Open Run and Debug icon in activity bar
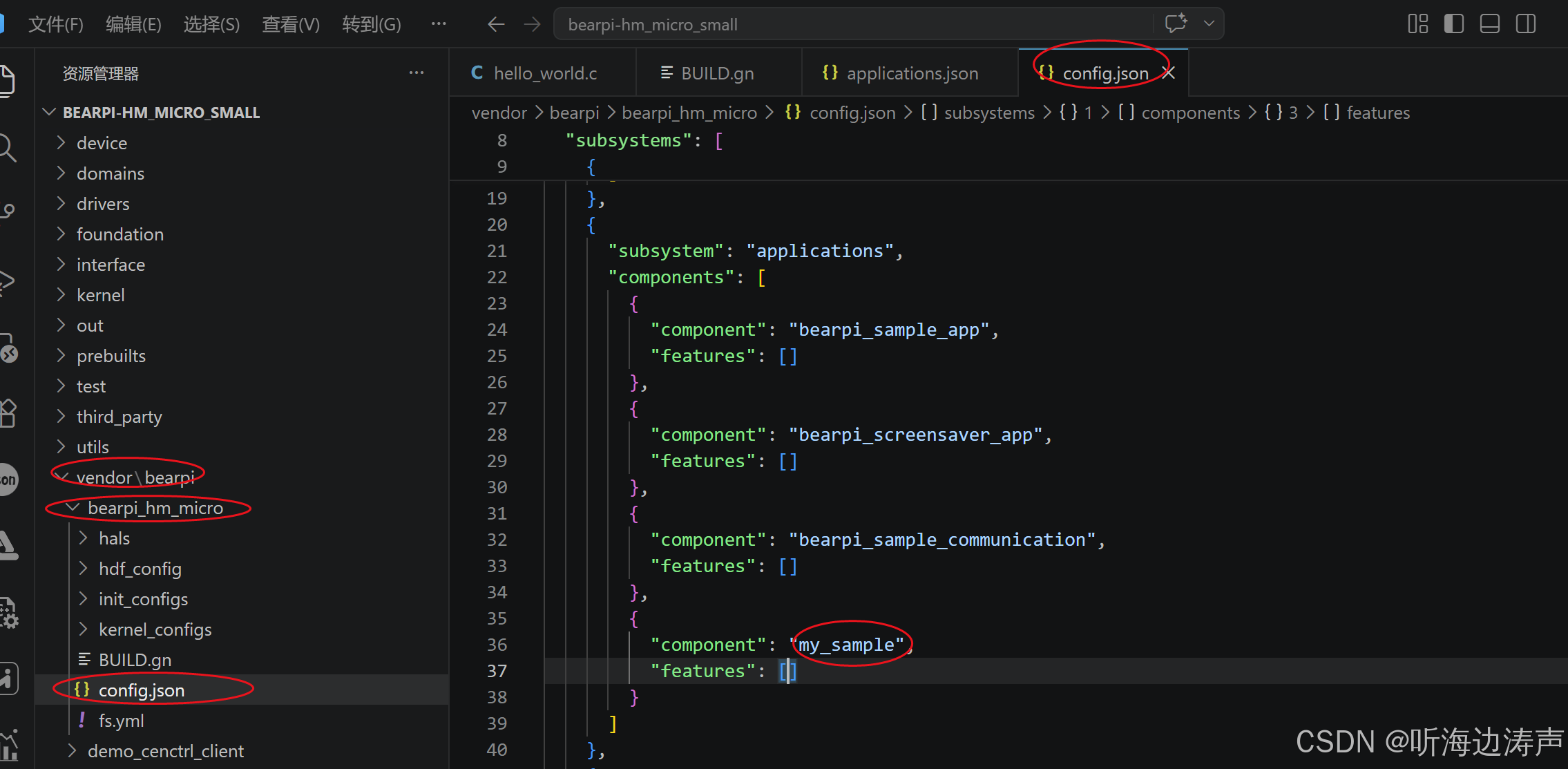Viewport: 1568px width, 769px height. pos(7,281)
